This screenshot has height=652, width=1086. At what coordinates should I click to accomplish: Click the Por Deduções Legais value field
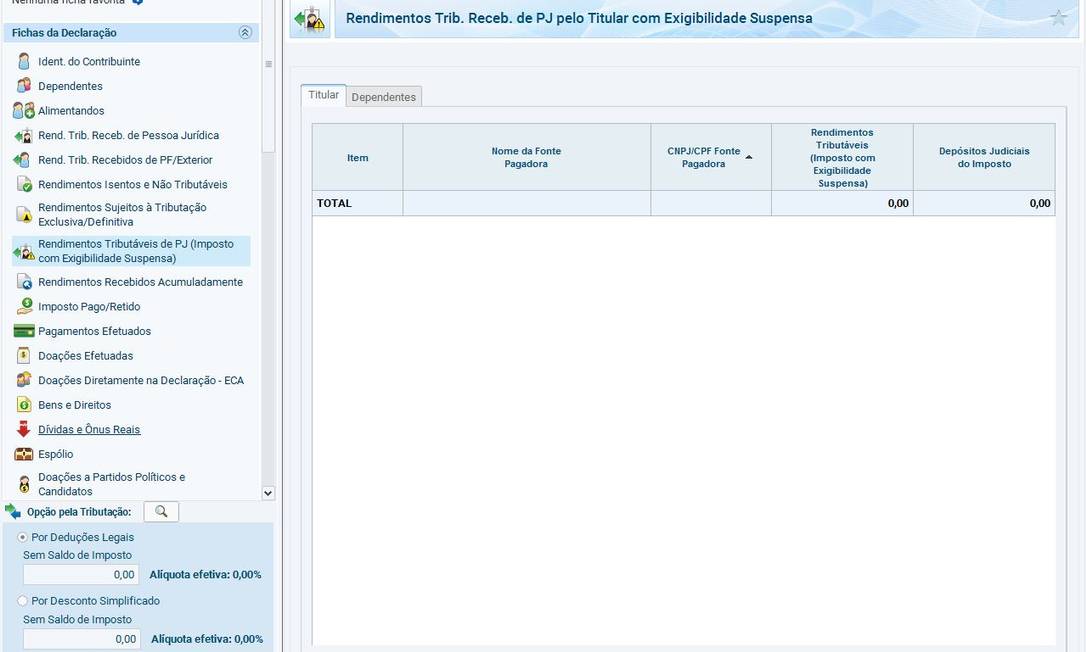click(81, 575)
